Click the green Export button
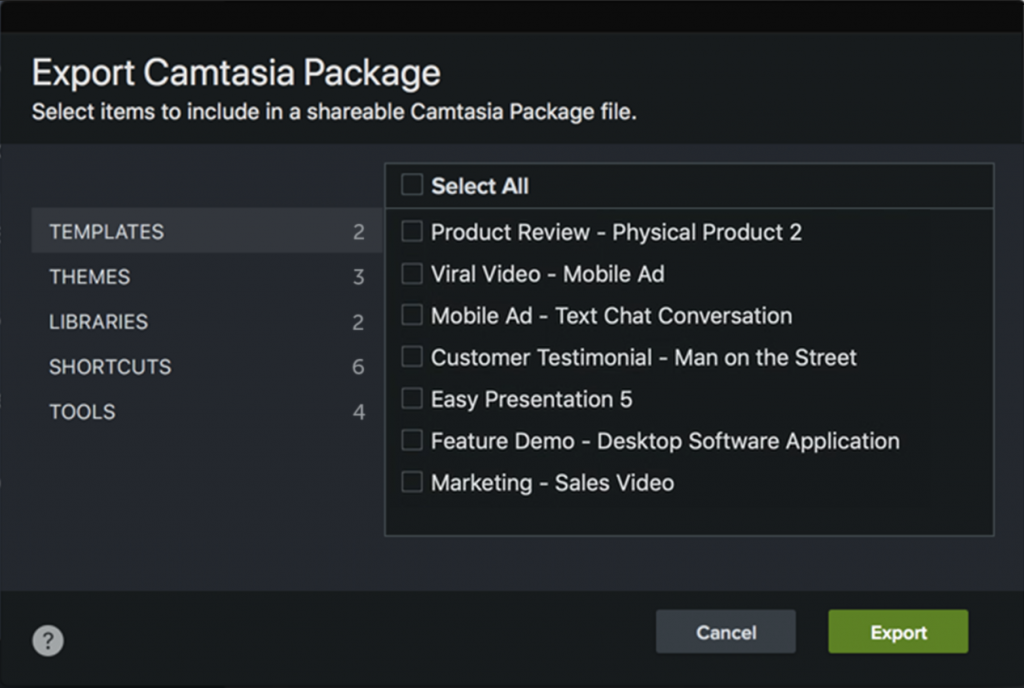This screenshot has width=1024, height=688. pos(898,632)
